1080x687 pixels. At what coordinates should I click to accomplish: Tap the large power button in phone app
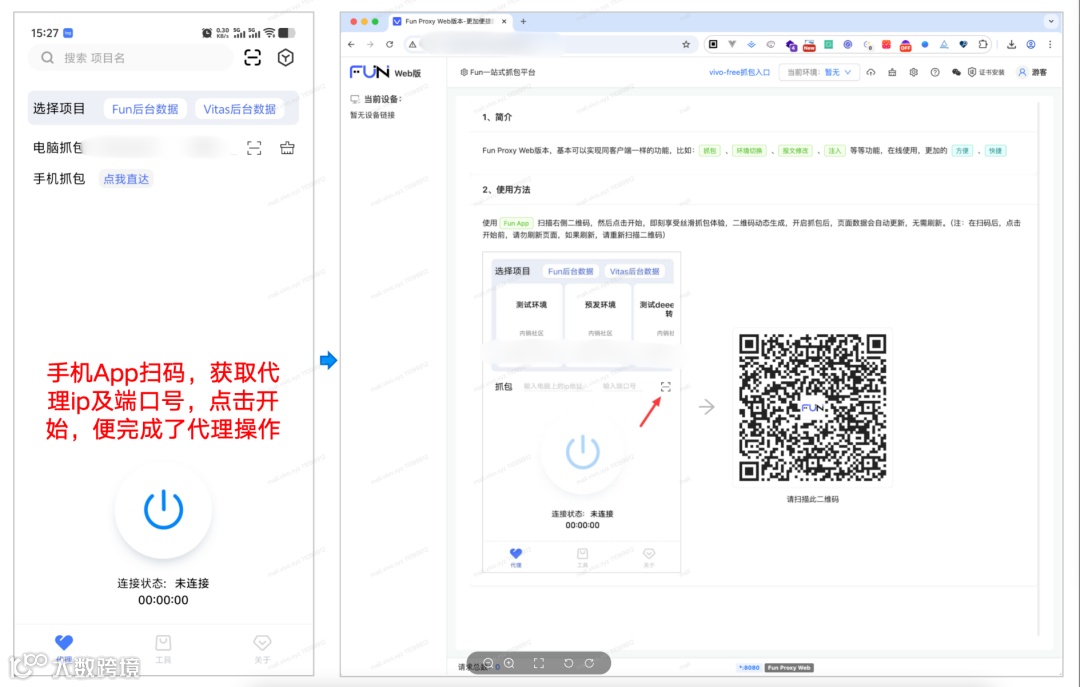163,510
